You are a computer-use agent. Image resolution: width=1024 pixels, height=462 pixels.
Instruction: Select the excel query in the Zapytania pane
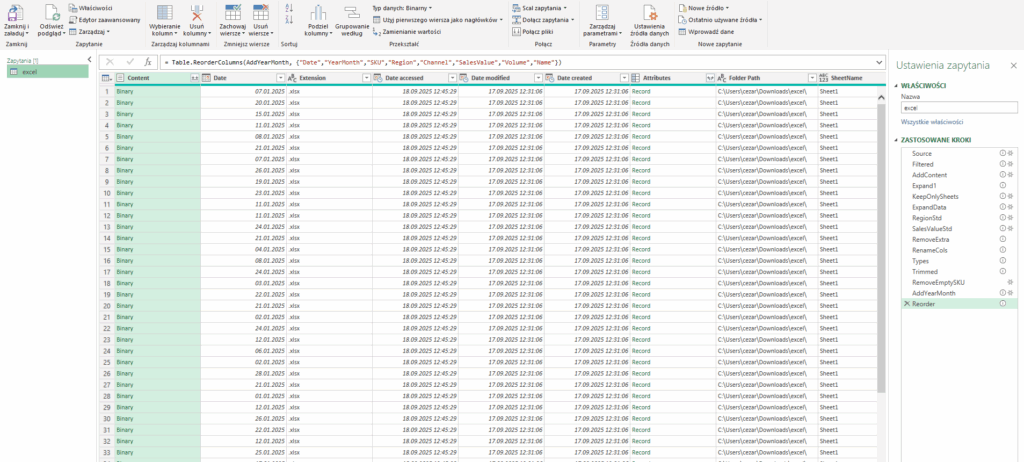[x=48, y=71]
